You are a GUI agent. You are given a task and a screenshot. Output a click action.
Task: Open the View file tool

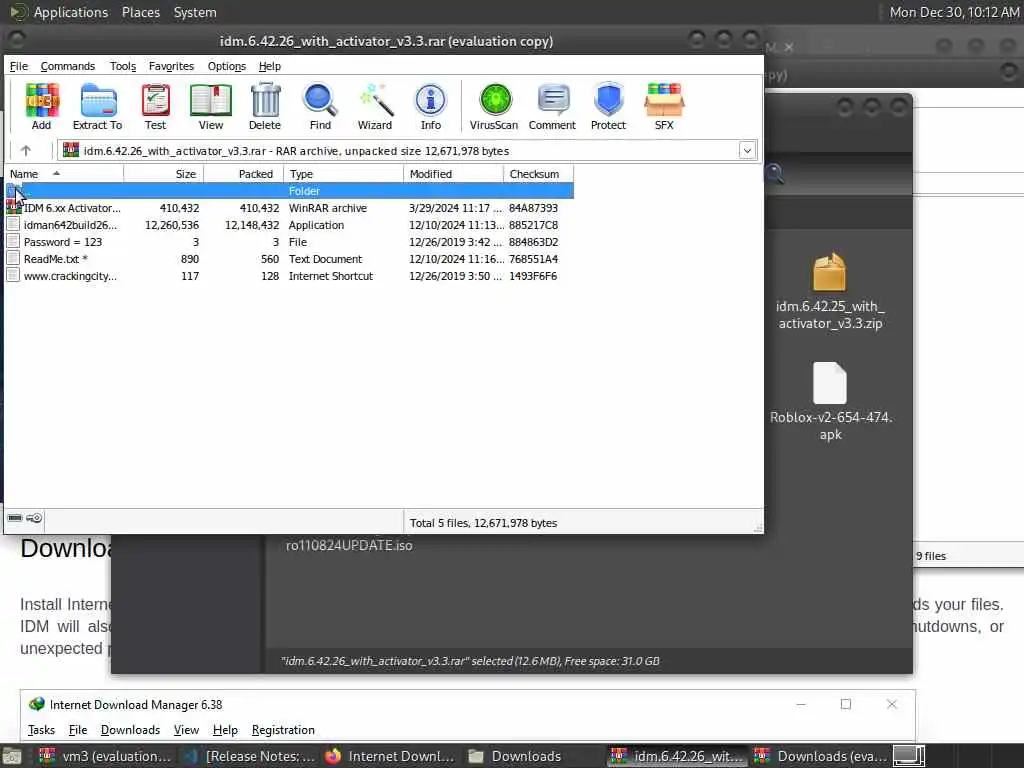click(x=210, y=106)
